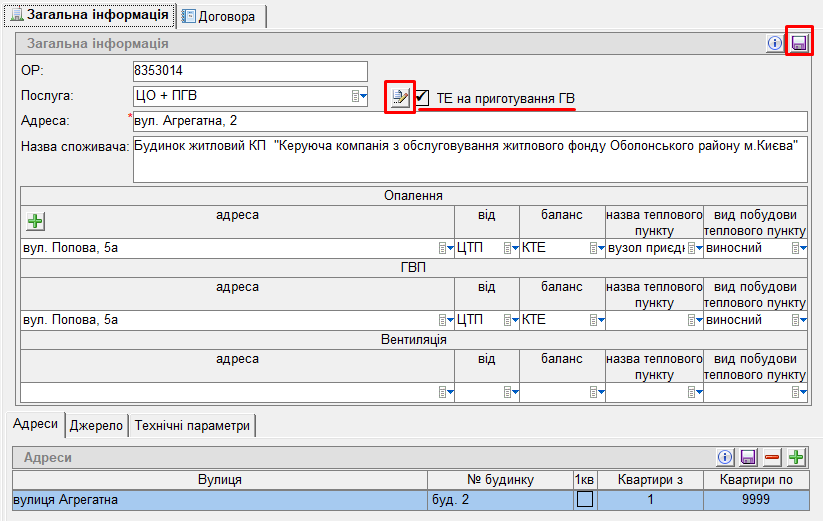Click the red minus icon in Адреси panel
Viewport: 823px width, 521px height.
pos(772,457)
